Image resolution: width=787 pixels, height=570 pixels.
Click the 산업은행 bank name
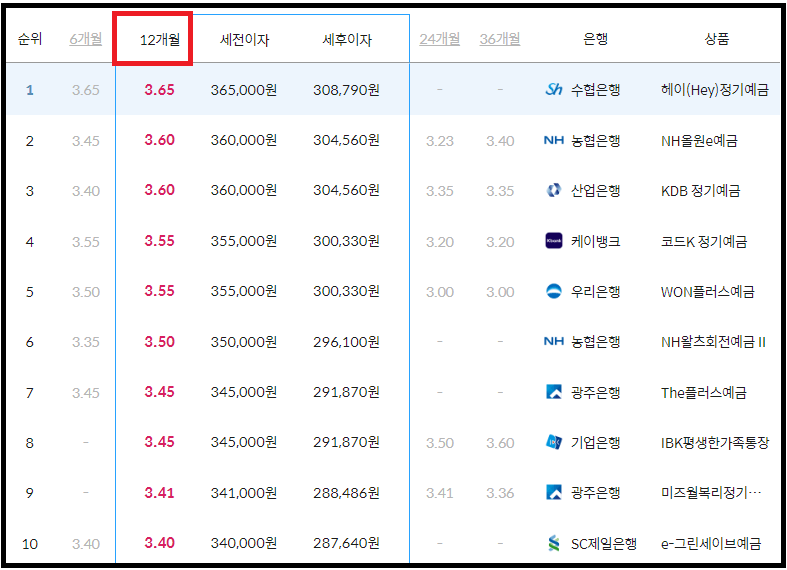click(596, 191)
